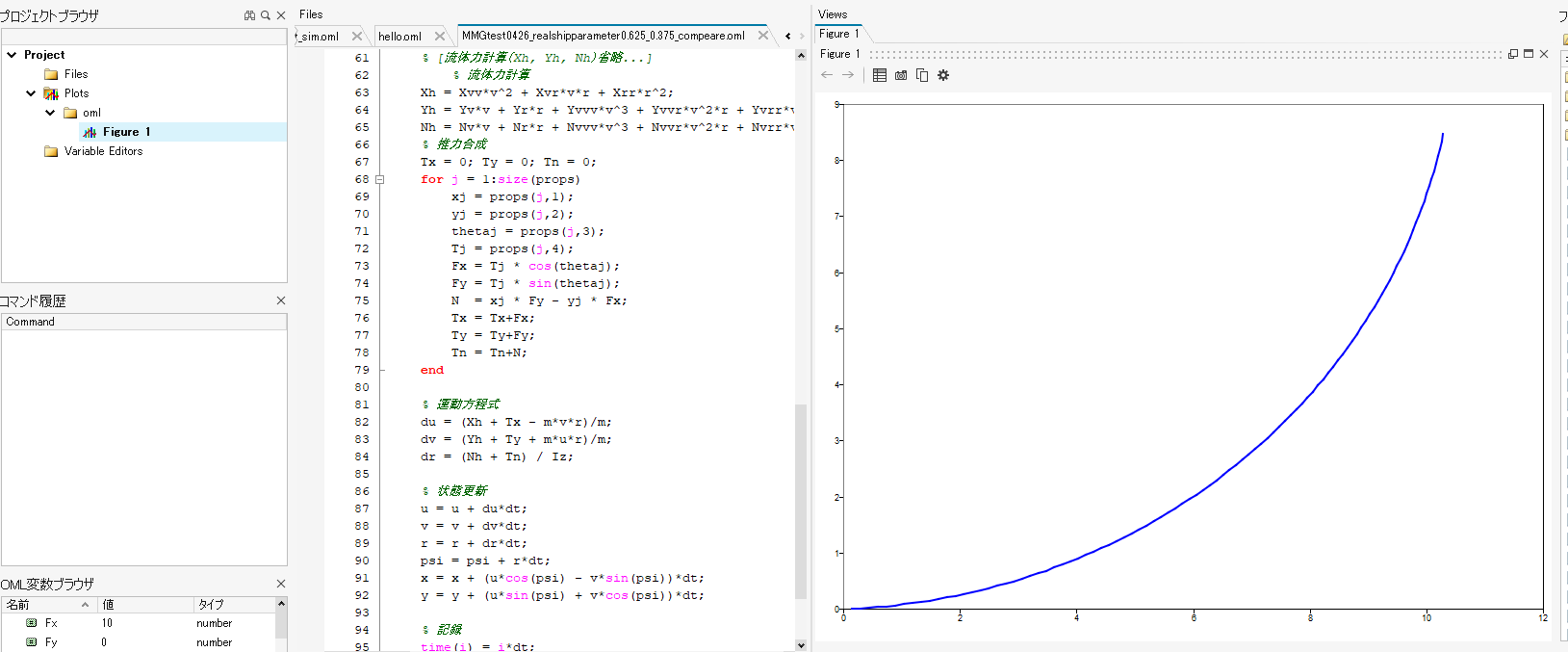
Task: Close the _sim.oml tab
Action: click(x=357, y=36)
